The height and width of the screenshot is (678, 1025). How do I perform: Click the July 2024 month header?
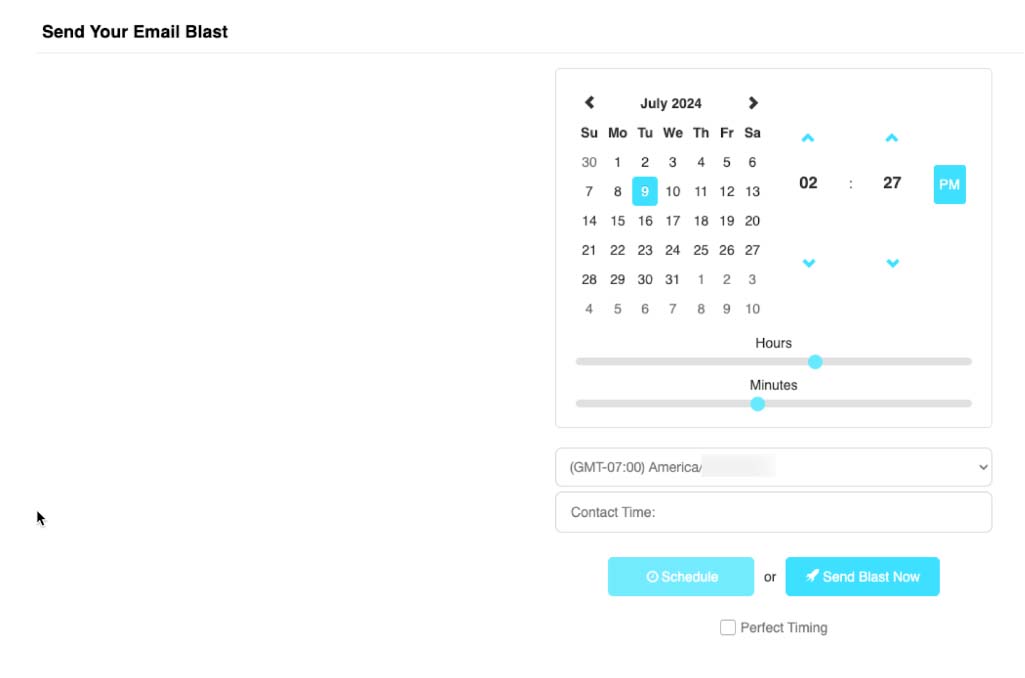[x=671, y=103]
